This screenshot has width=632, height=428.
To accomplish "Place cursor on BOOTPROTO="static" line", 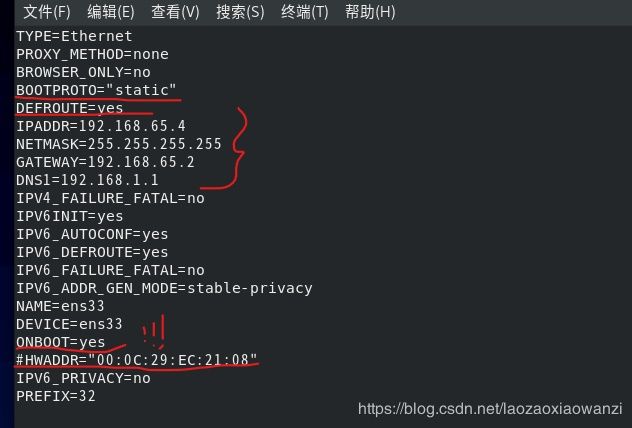I will point(96,90).
